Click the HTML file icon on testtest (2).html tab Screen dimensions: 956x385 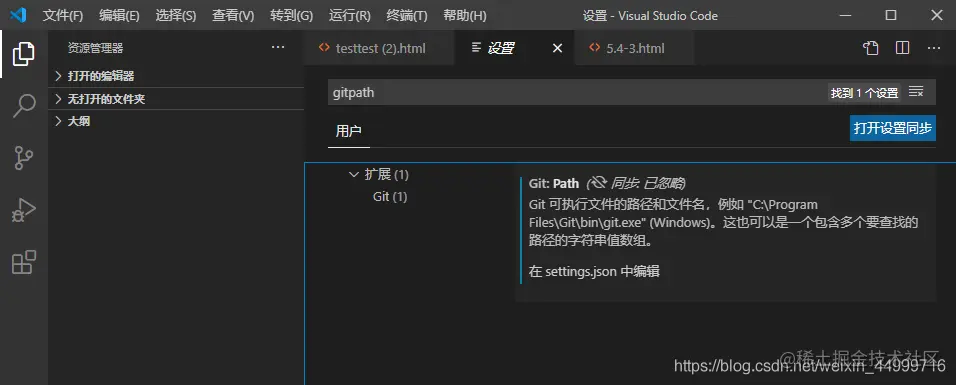[x=324, y=48]
